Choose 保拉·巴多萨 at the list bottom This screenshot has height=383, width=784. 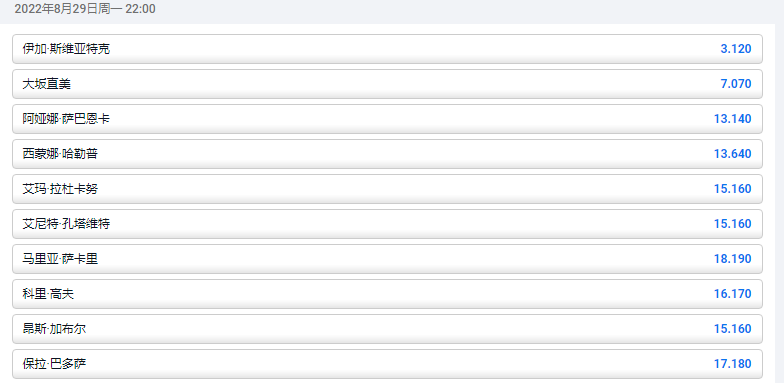388,364
